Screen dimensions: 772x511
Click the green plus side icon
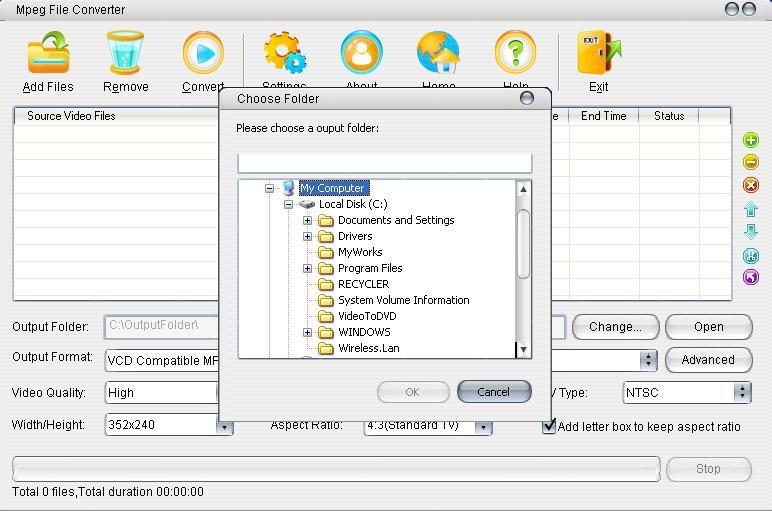click(750, 140)
